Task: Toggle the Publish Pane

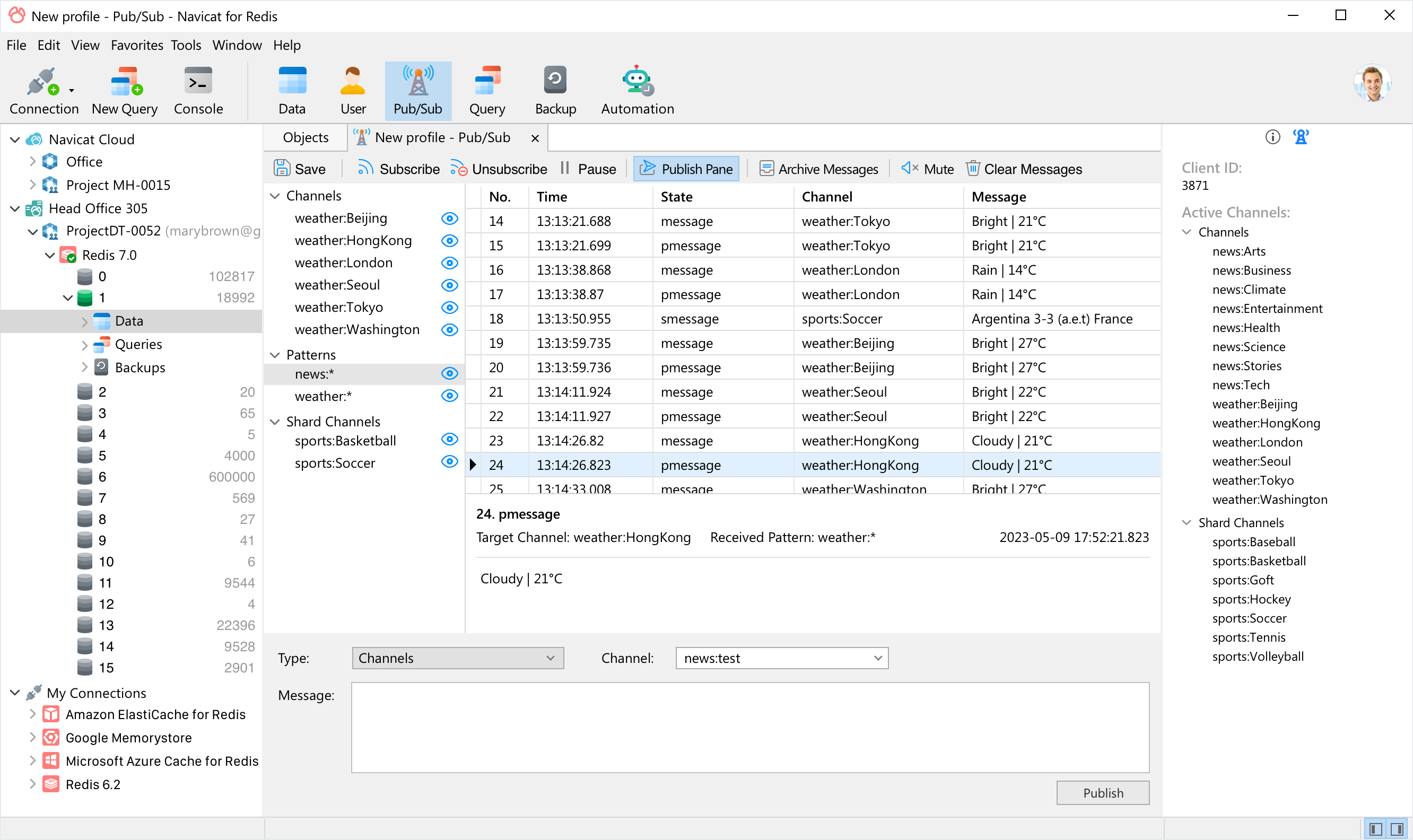Action: (686, 169)
